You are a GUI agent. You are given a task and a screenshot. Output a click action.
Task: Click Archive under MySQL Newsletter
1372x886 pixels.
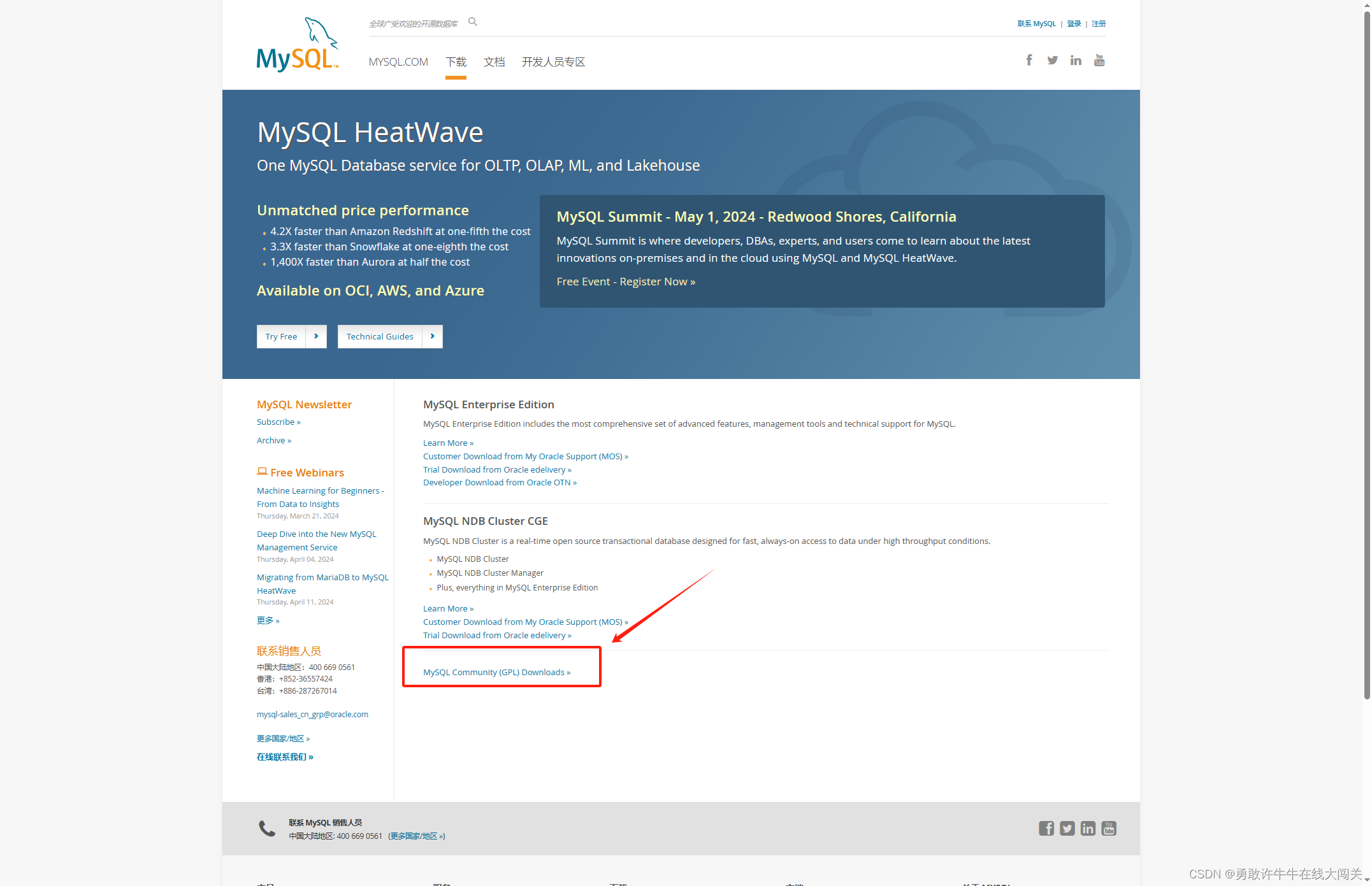pos(274,440)
